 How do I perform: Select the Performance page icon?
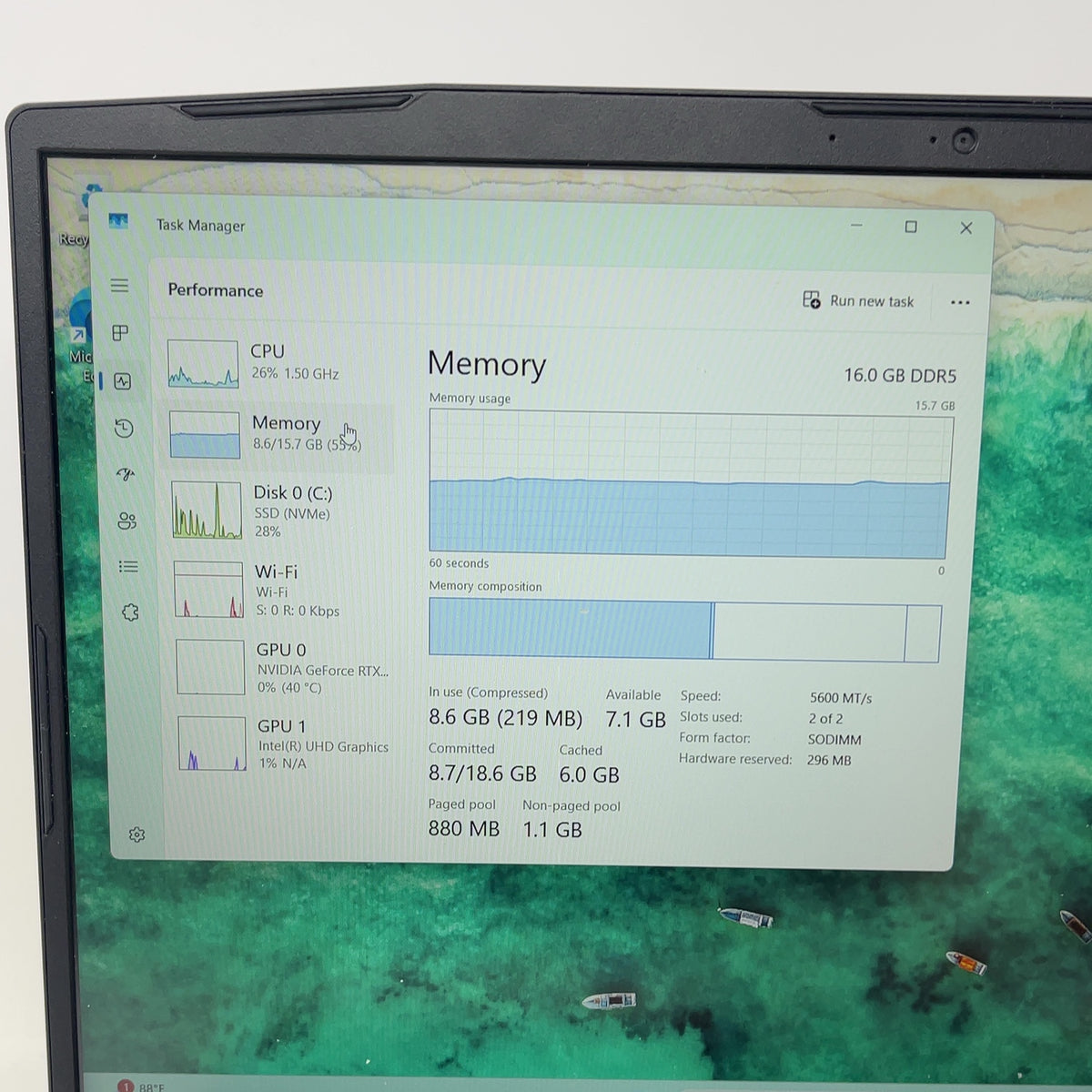[x=123, y=381]
